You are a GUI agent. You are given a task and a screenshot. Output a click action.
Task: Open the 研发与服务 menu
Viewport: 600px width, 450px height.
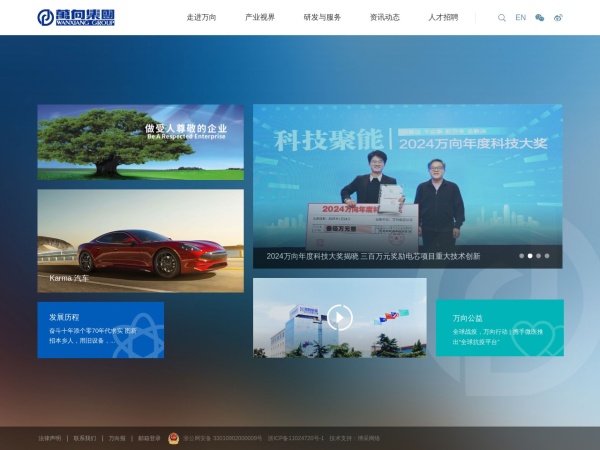(x=322, y=18)
